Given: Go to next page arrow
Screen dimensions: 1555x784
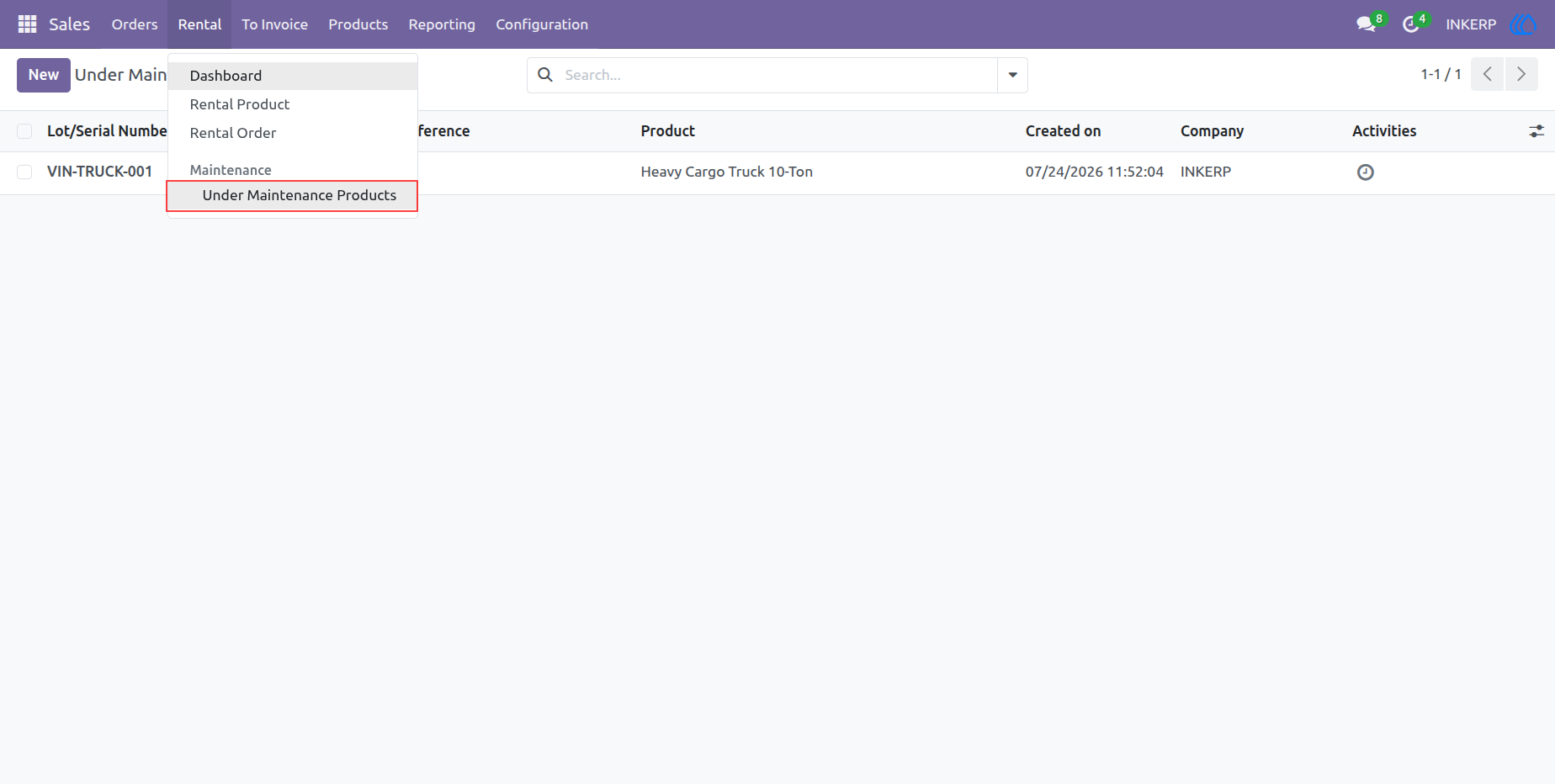Looking at the screenshot, I should (1521, 75).
